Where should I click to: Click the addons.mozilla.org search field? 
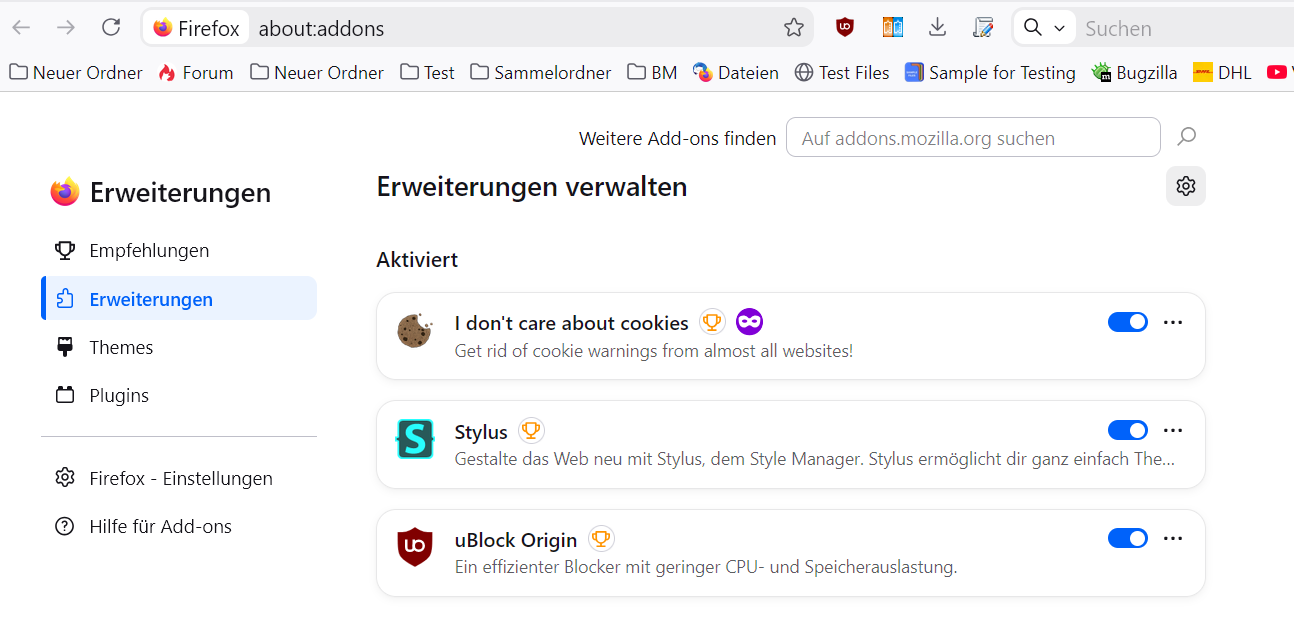(973, 138)
